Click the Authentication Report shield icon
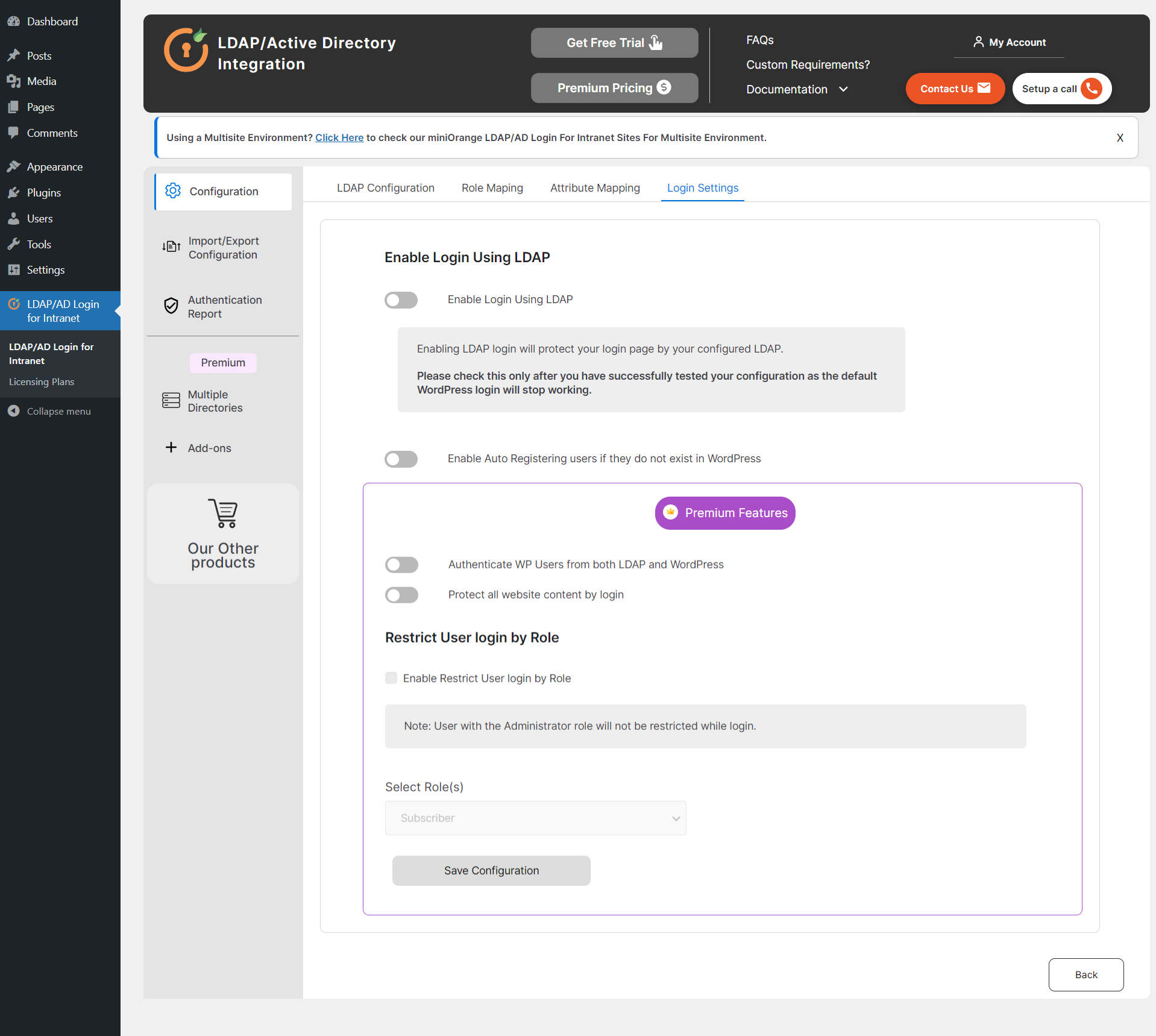1156x1036 pixels. (x=171, y=306)
